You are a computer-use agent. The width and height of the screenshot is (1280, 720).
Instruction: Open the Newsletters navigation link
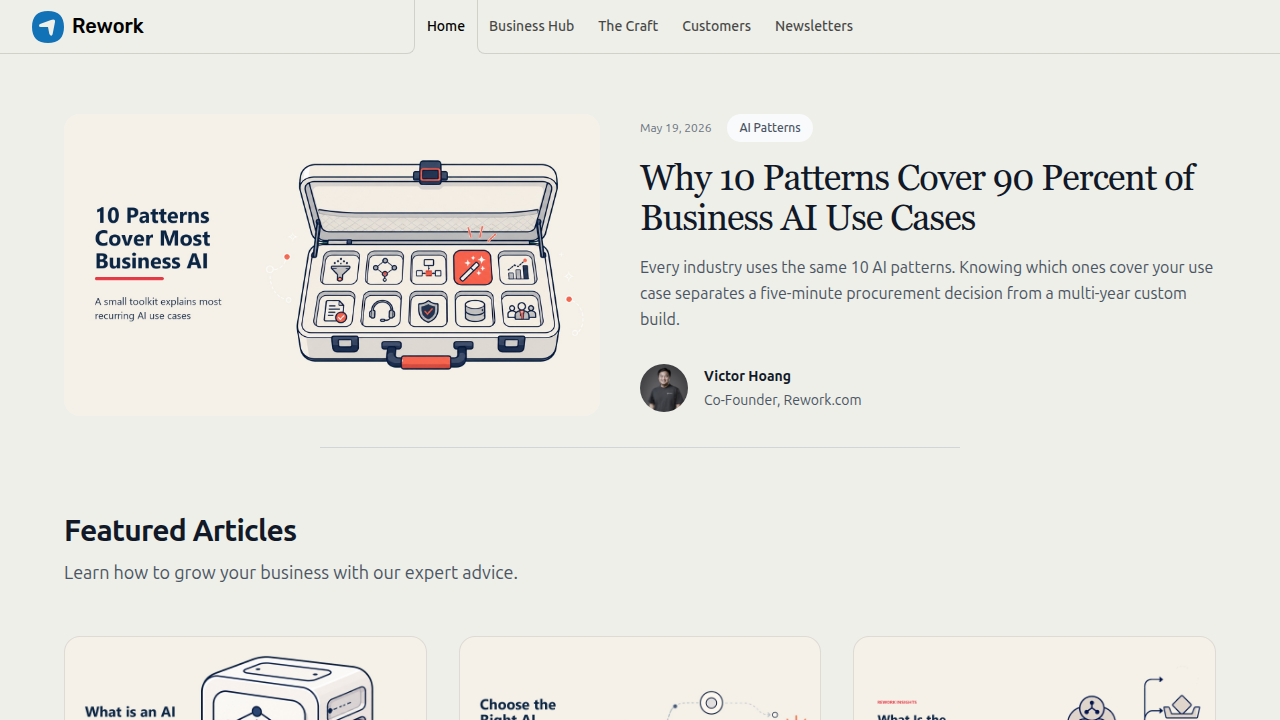pos(814,26)
